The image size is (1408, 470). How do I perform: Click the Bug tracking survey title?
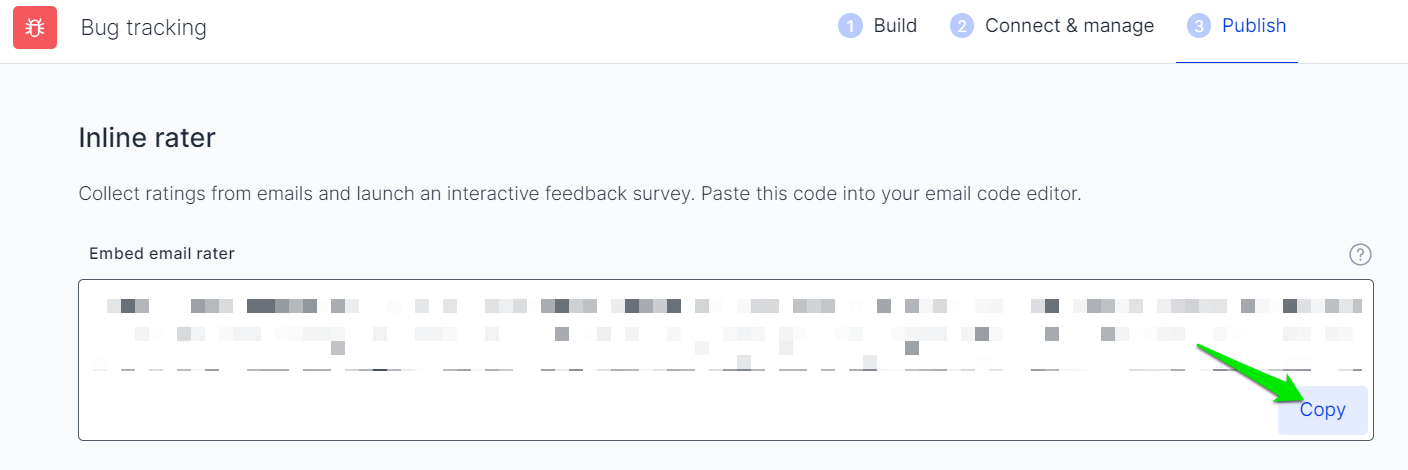click(x=144, y=27)
